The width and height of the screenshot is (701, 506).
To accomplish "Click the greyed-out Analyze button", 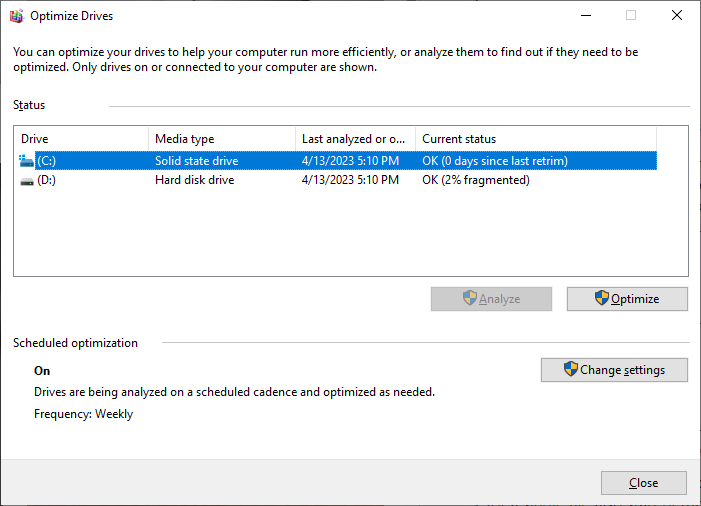I will pos(491,299).
